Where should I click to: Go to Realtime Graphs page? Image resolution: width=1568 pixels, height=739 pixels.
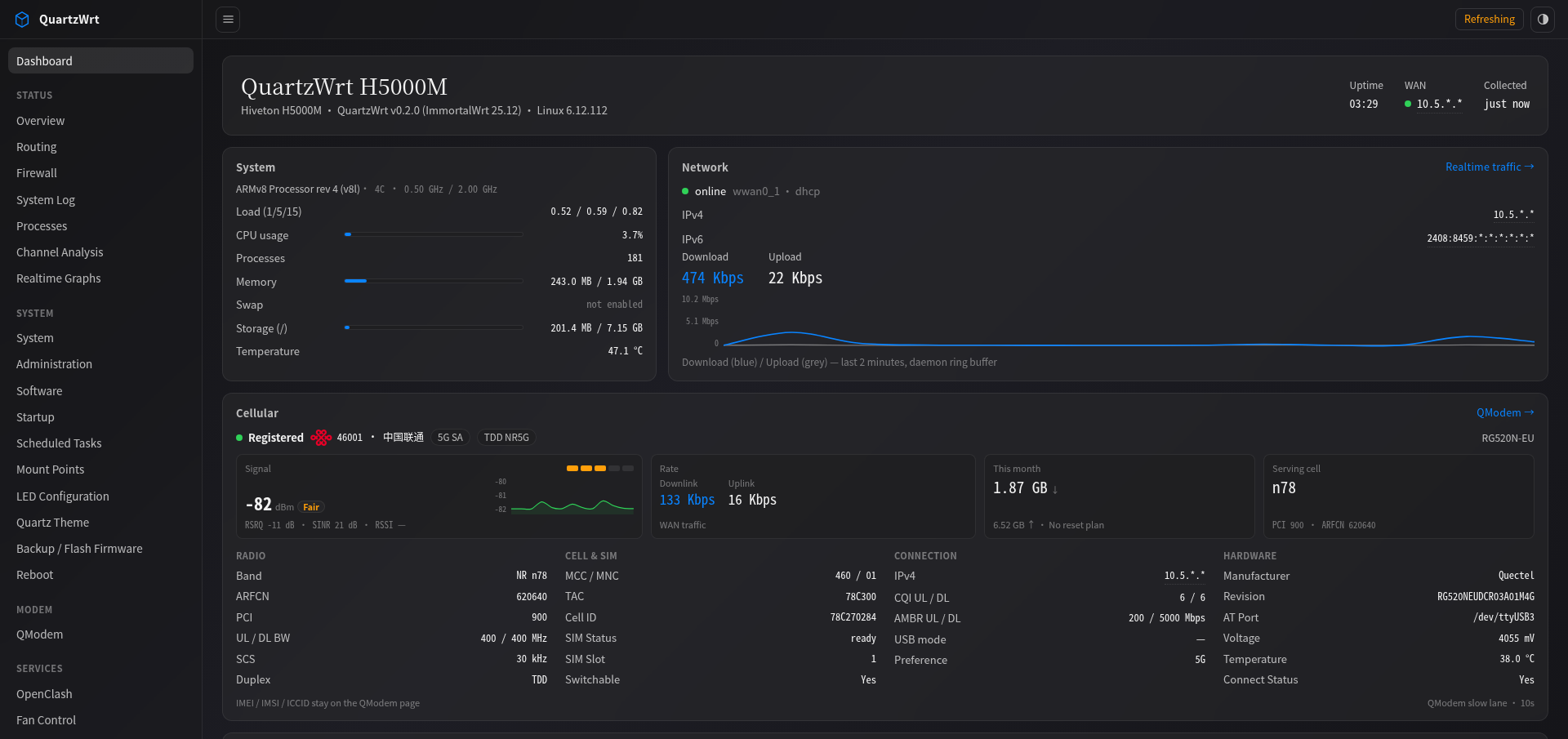click(100, 278)
